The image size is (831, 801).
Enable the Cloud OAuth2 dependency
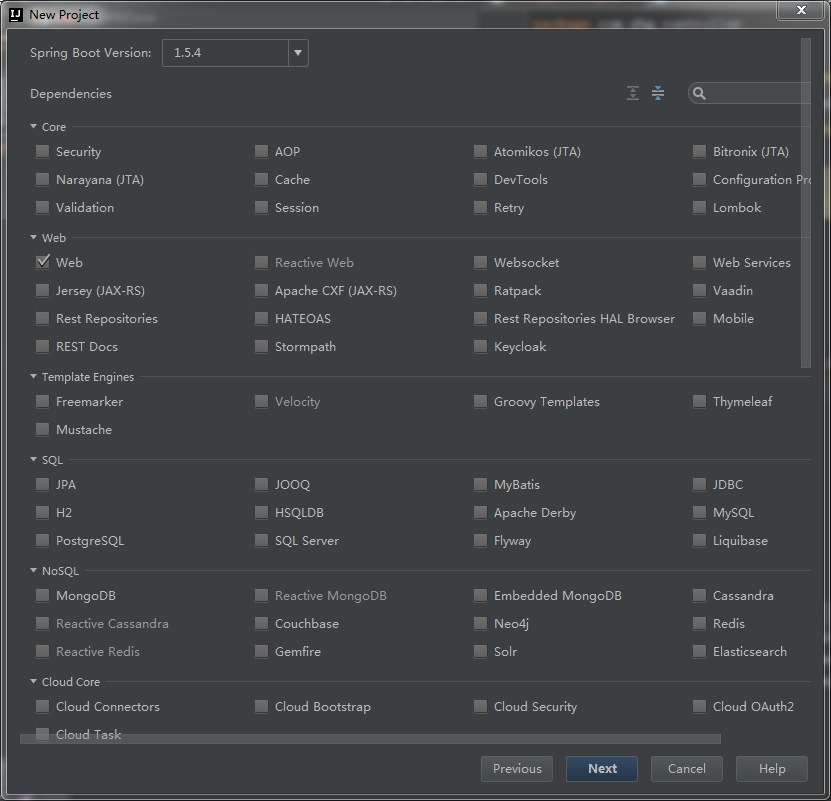[x=699, y=707]
